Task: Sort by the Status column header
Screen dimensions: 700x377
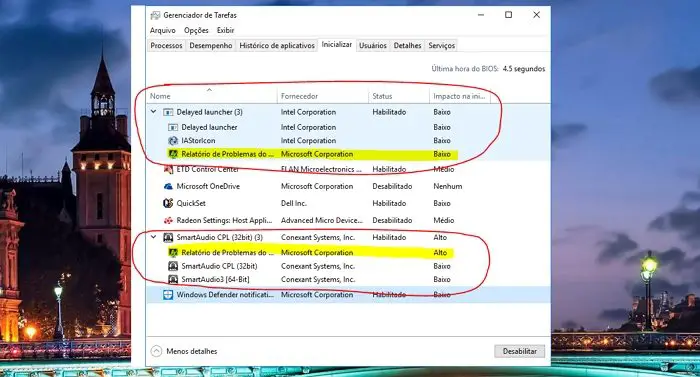Action: tap(383, 96)
